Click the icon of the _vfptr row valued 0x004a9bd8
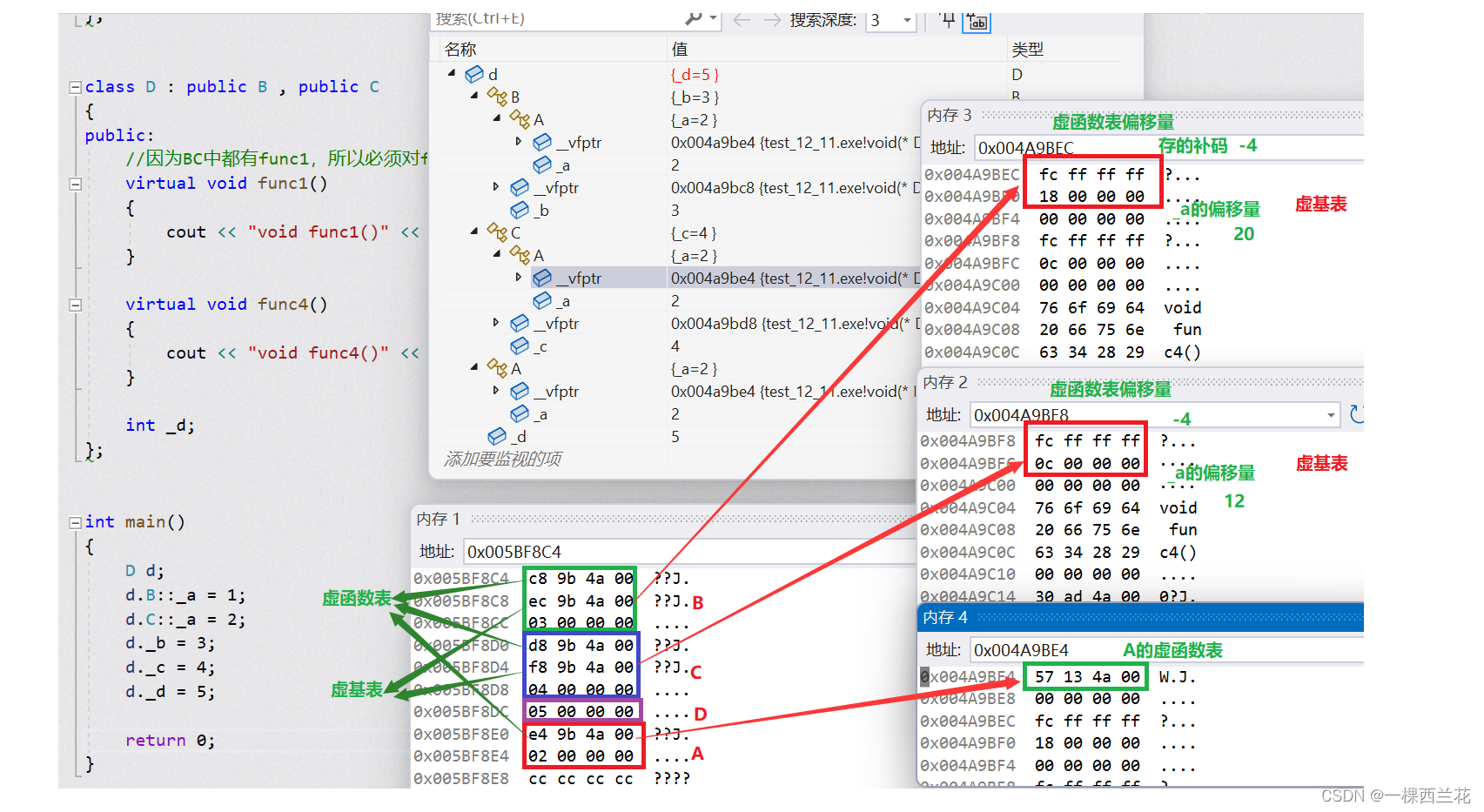 [520, 323]
